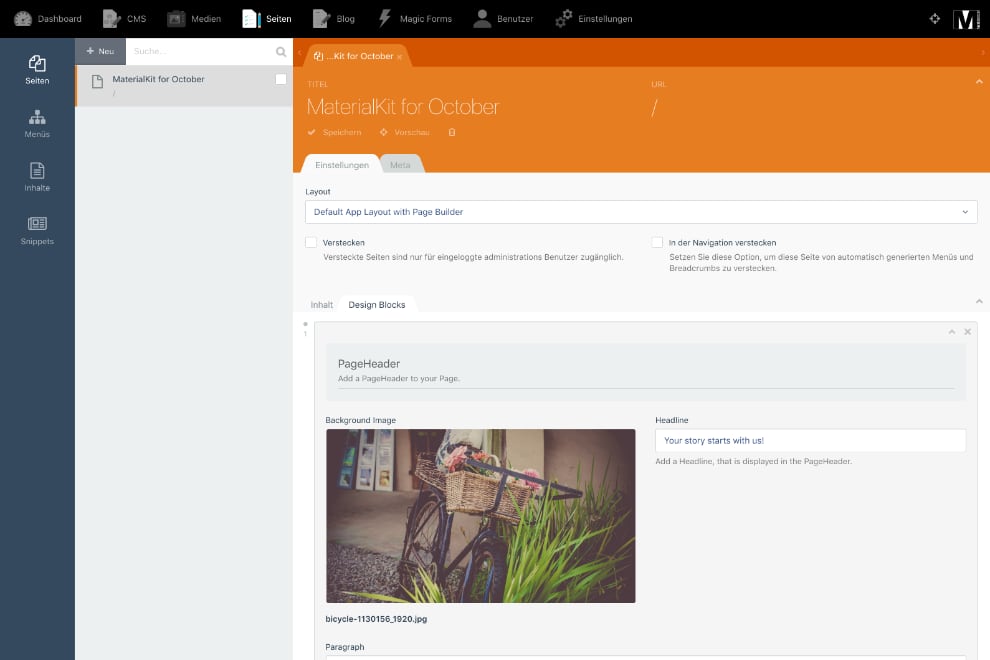Image resolution: width=990 pixels, height=660 pixels.
Task: Select MaterialKit for October in page list
Action: tap(184, 85)
